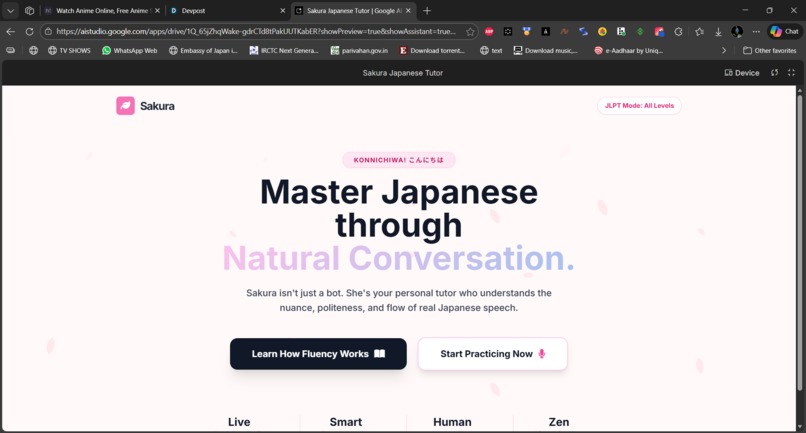Click the reload app preview icon
The width and height of the screenshot is (806, 433).
coord(774,73)
